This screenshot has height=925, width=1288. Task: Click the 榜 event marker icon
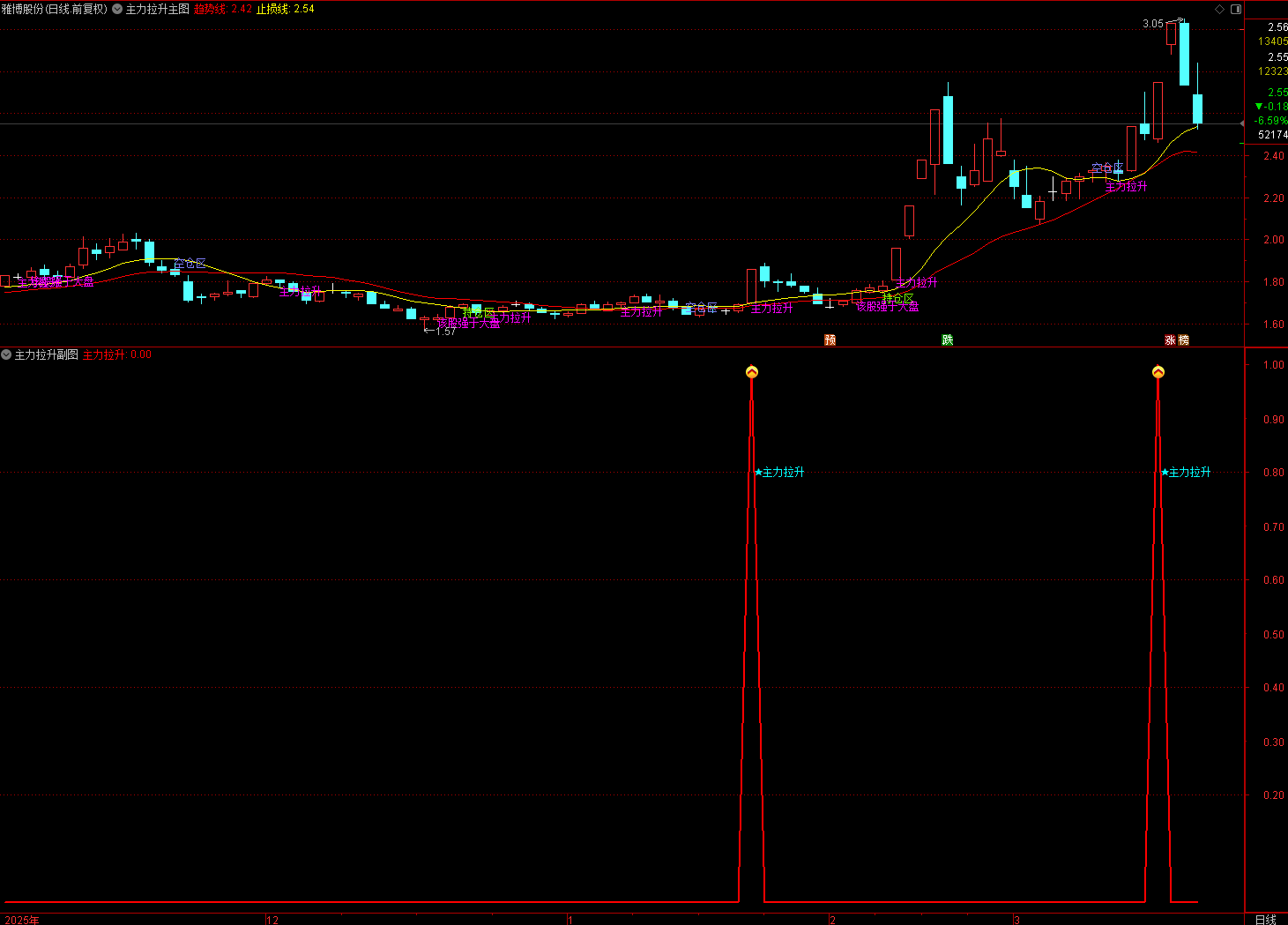tap(1183, 340)
